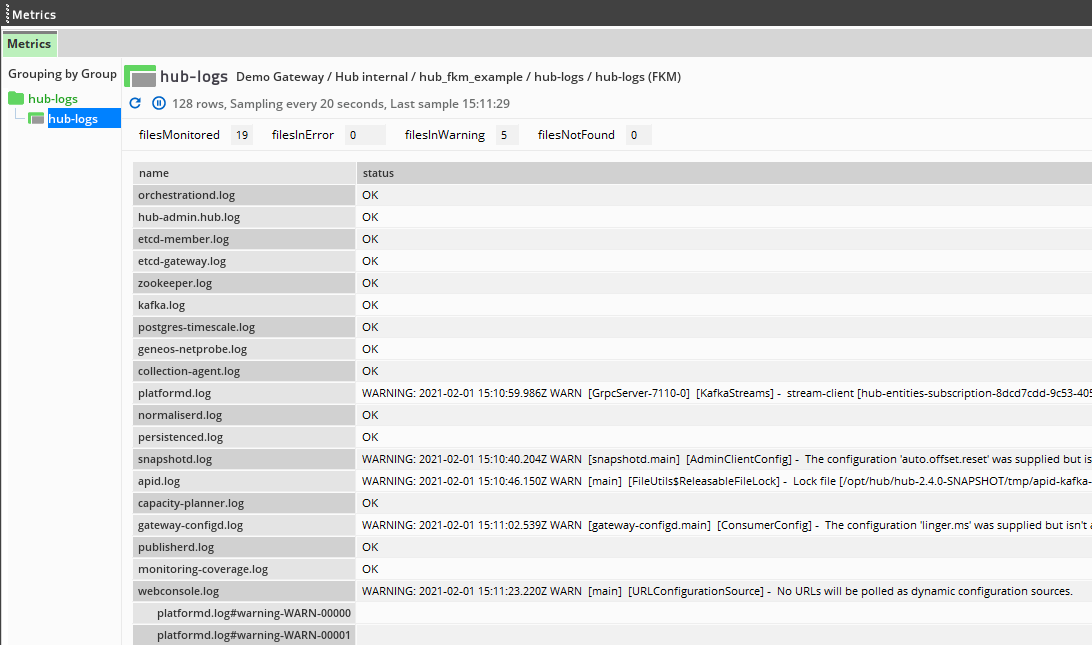The height and width of the screenshot is (645, 1092).
Task: Pause sampling with the pause icon
Action: 158,104
